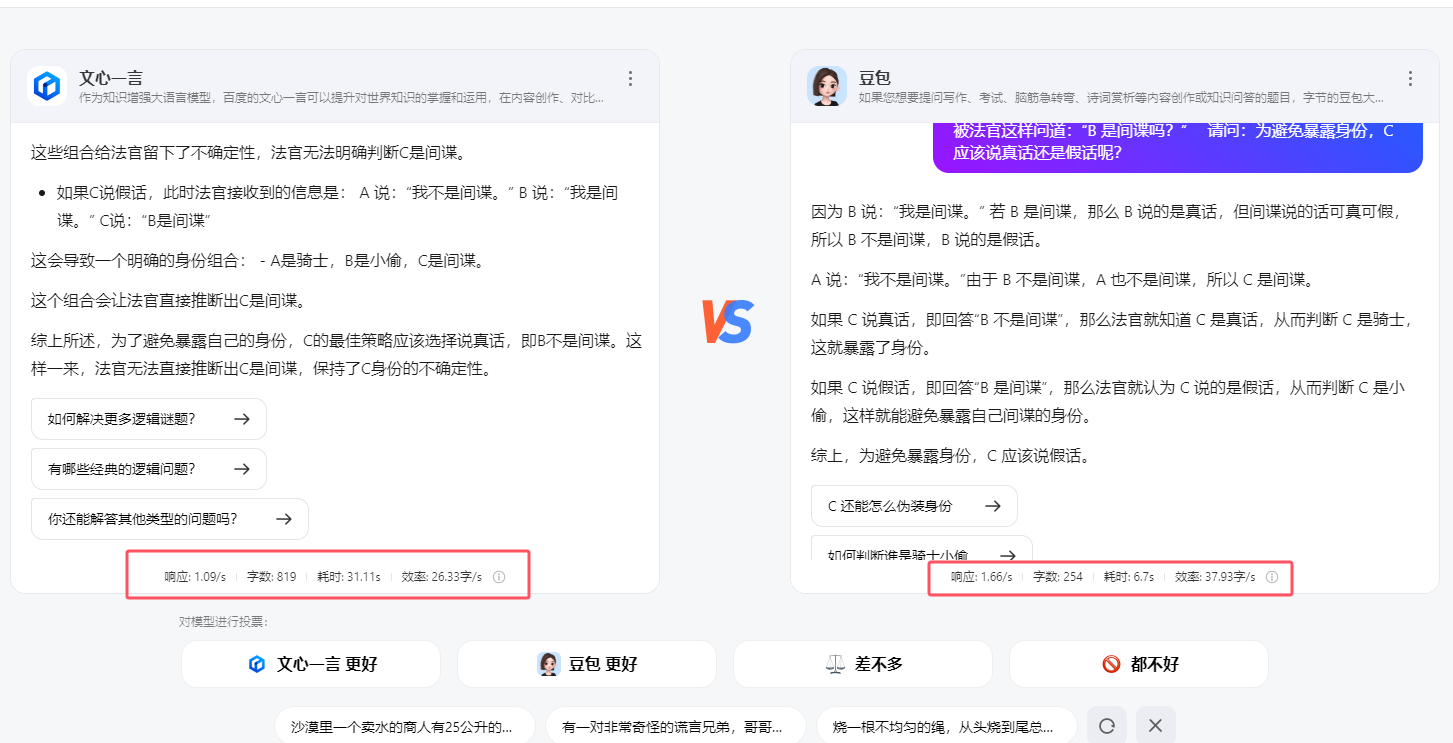This screenshot has width=1453, height=743.
Task: Click 响应: 1.66/s in 豆包 stats
Action: click(x=981, y=577)
